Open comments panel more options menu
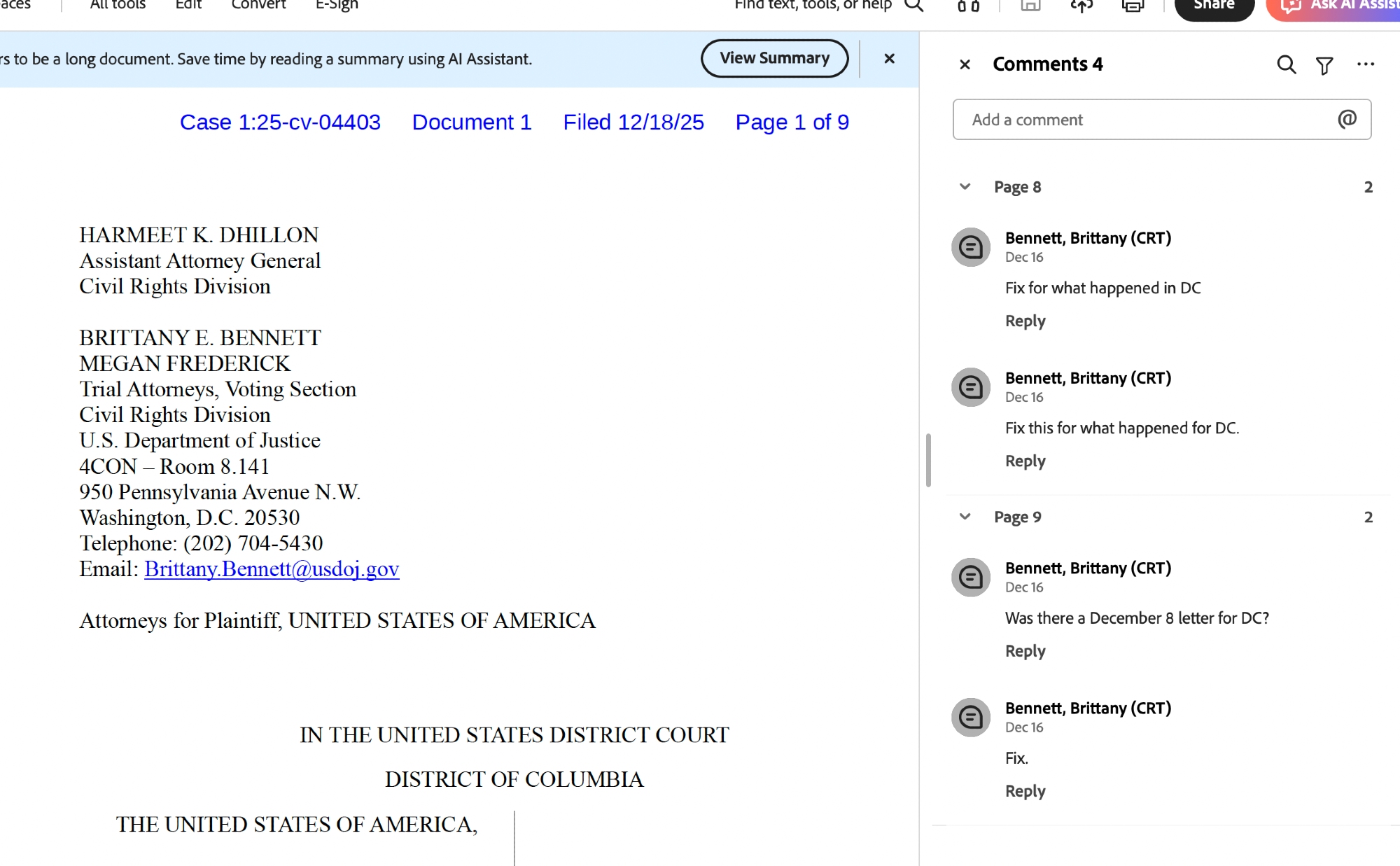 1365,64
